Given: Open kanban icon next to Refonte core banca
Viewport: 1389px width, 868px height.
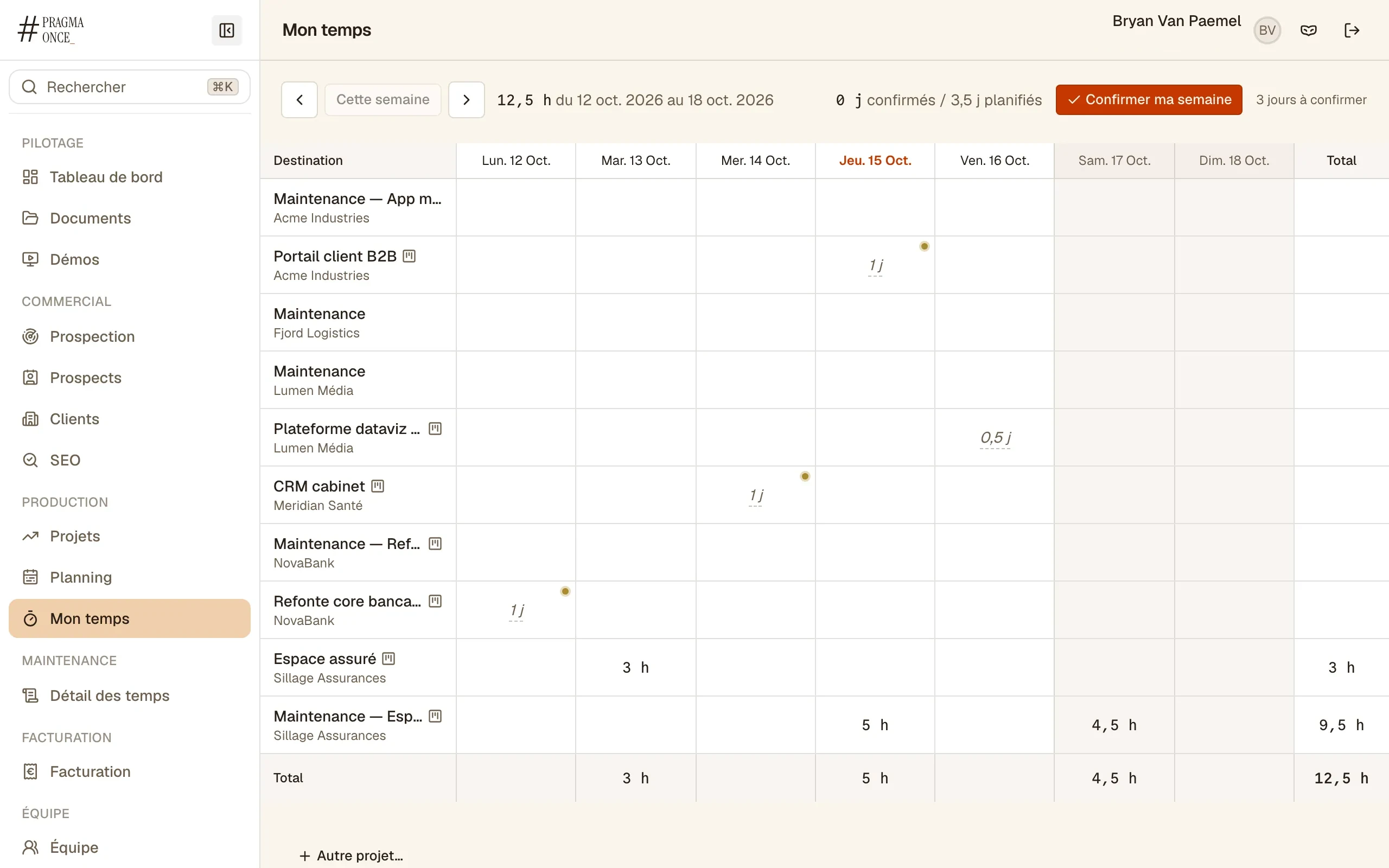Looking at the screenshot, I should tap(435, 601).
